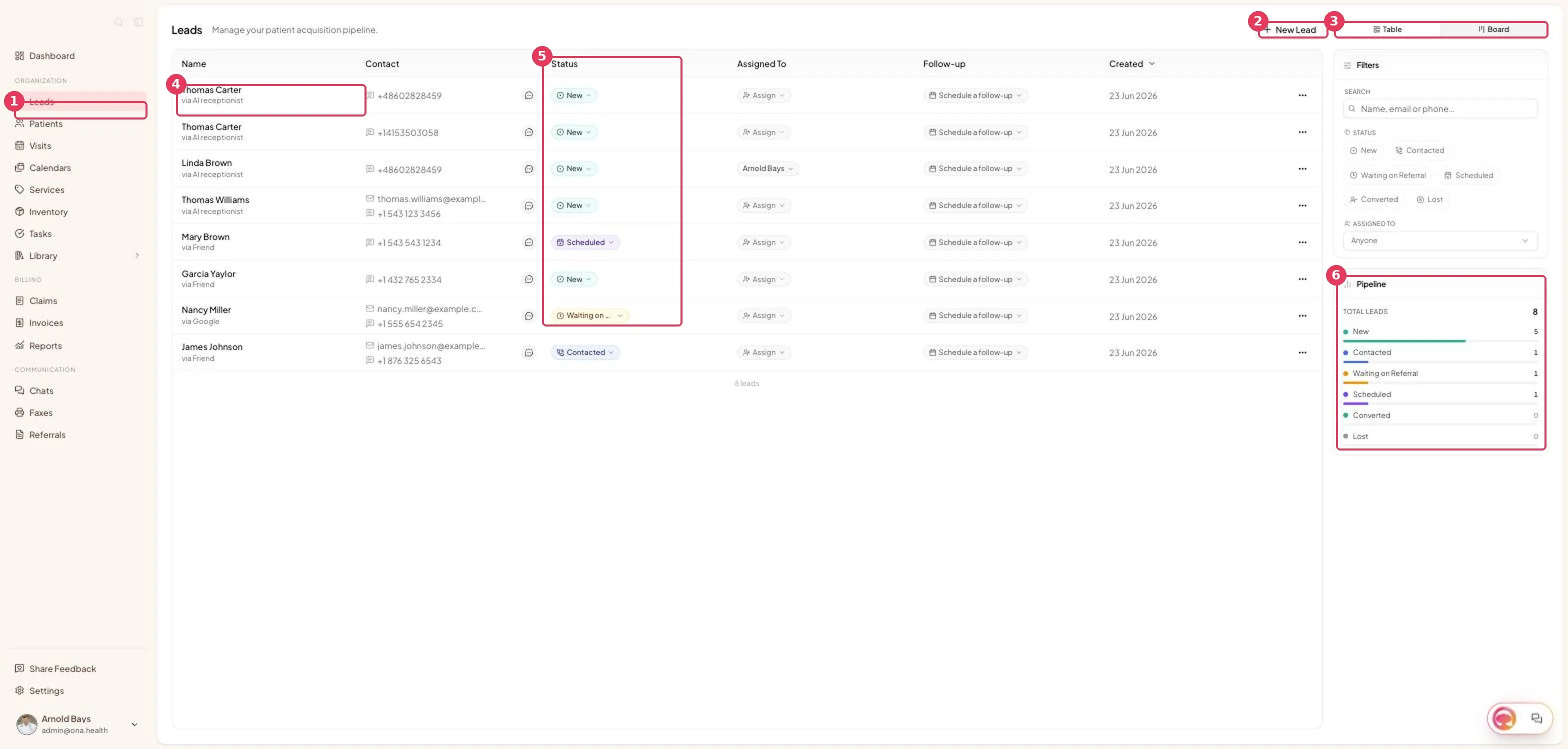Open Services in the sidebar

point(46,189)
